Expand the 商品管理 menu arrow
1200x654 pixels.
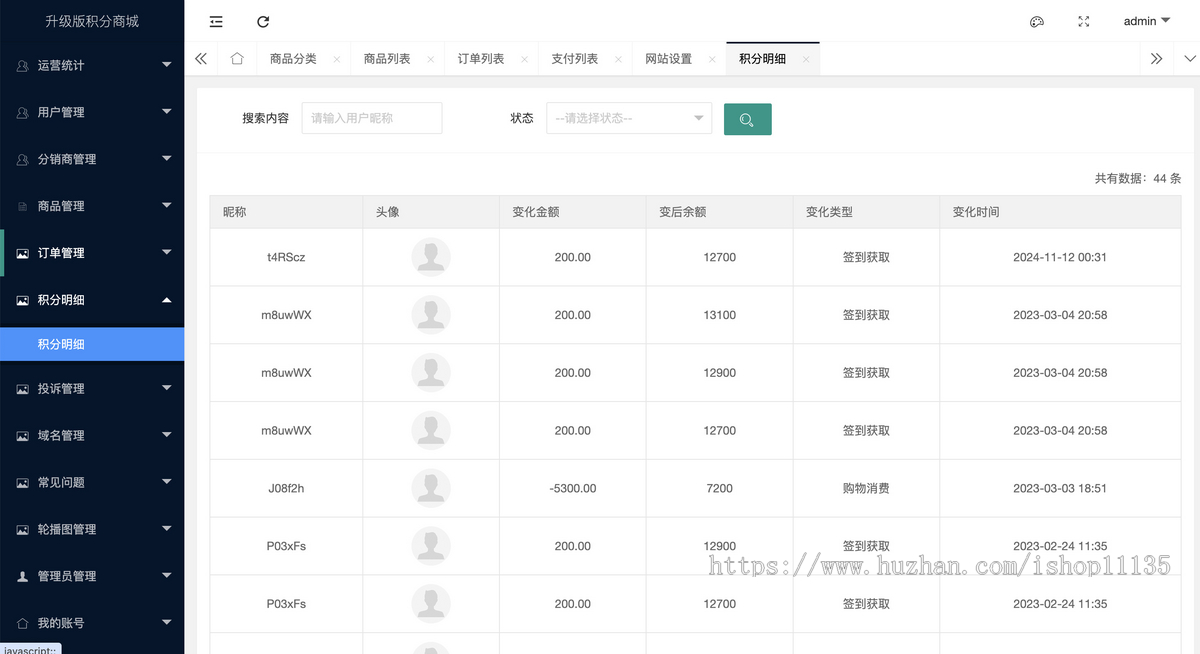pyautogui.click(x=167, y=206)
